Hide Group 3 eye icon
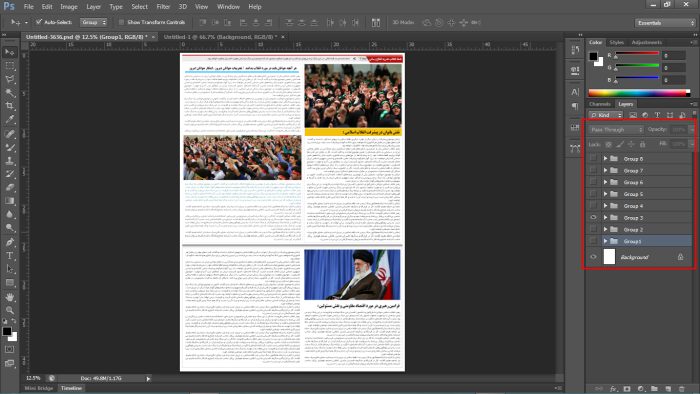 point(593,218)
